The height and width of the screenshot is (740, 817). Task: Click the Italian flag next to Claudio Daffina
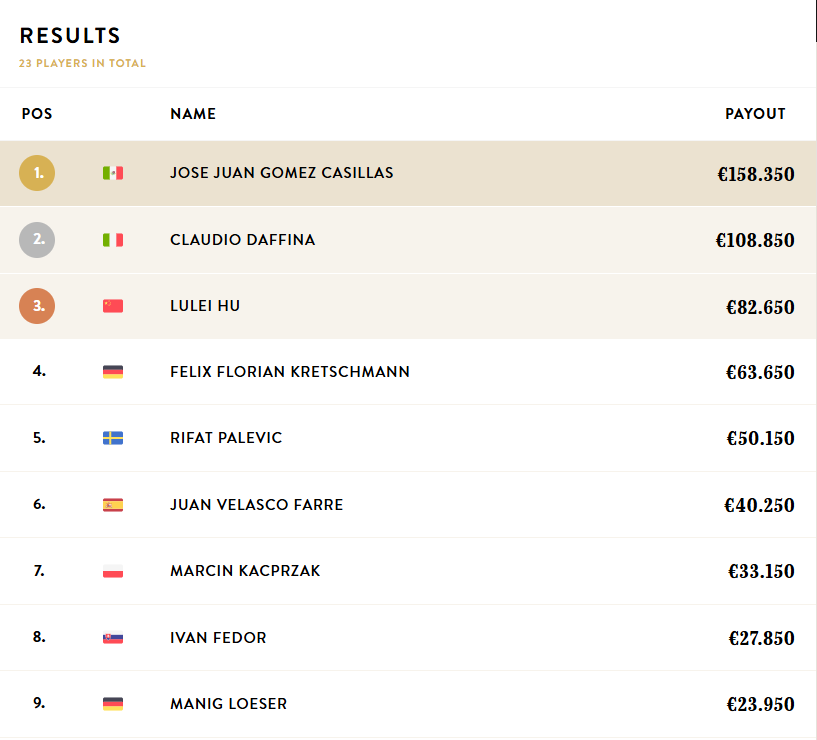point(113,240)
